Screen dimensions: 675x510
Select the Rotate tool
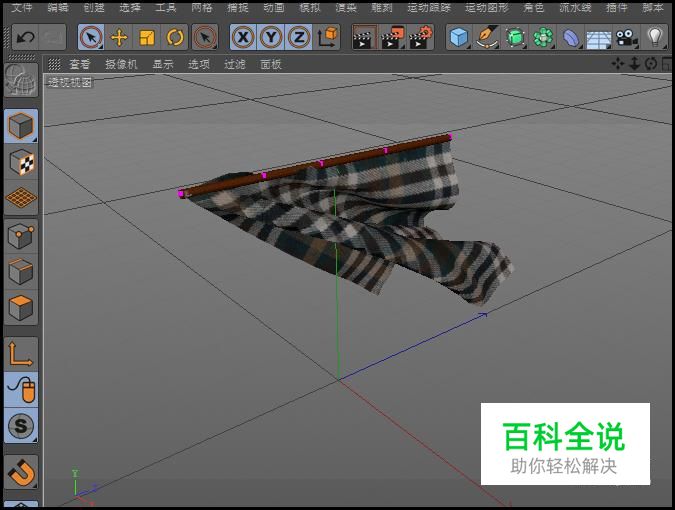tap(175, 38)
